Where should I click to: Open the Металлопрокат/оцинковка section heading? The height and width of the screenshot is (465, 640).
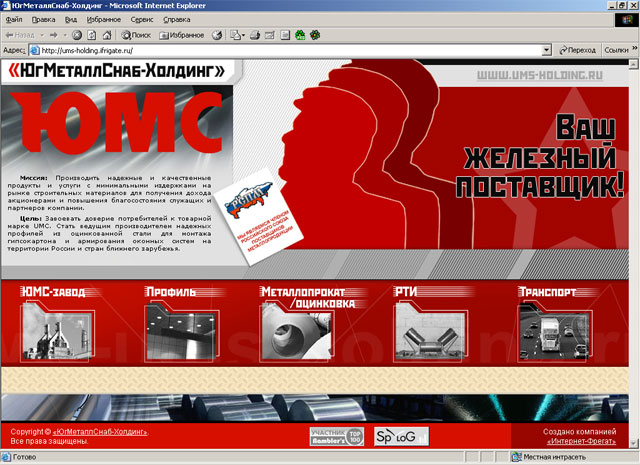tap(308, 298)
